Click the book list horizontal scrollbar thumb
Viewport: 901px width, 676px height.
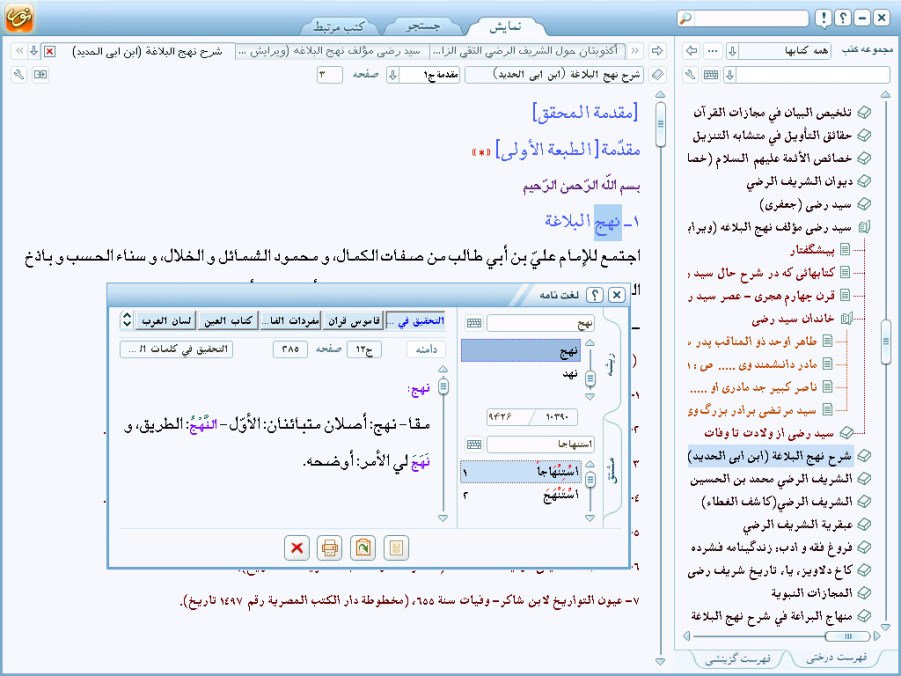coord(847,636)
